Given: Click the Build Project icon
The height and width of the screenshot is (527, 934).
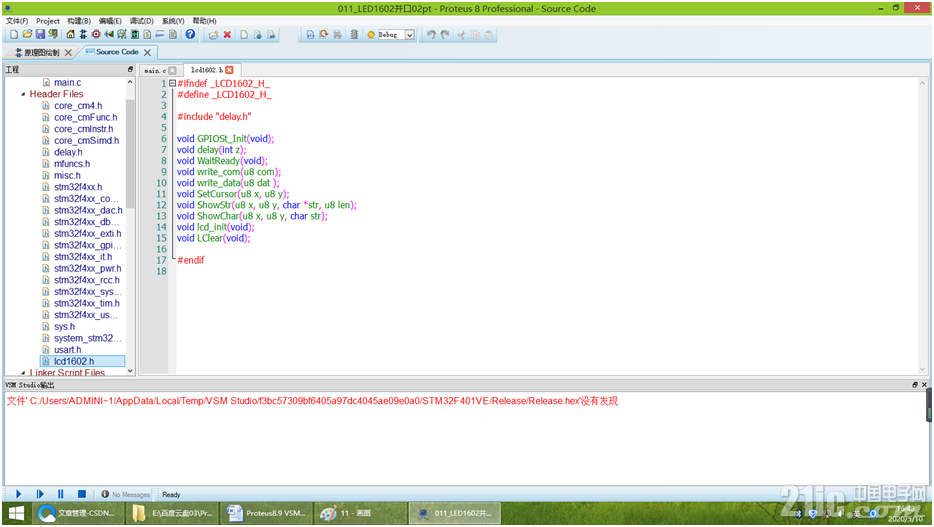Looking at the screenshot, I should pos(310,35).
